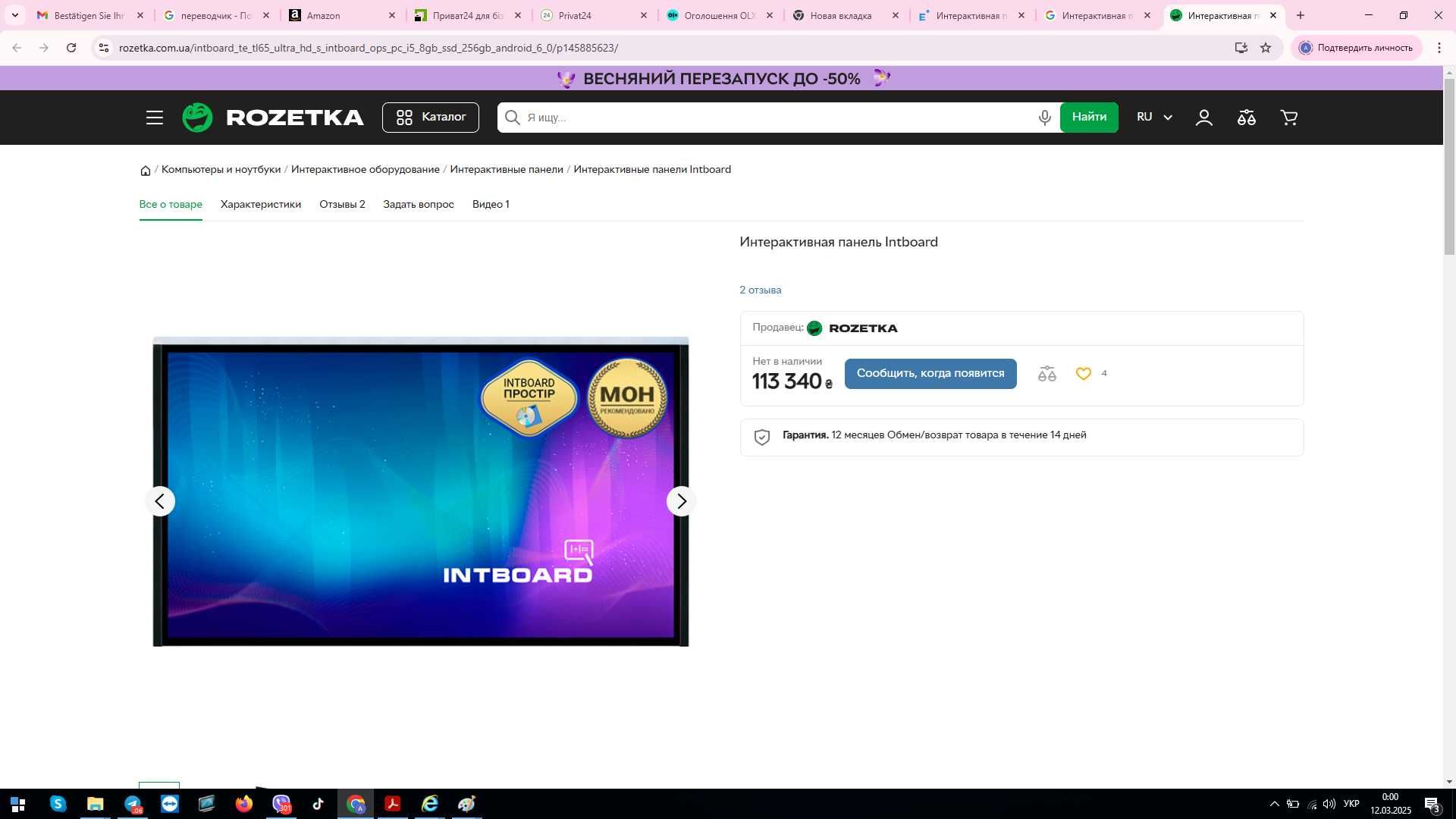Open the main Intboard product image

[421, 492]
